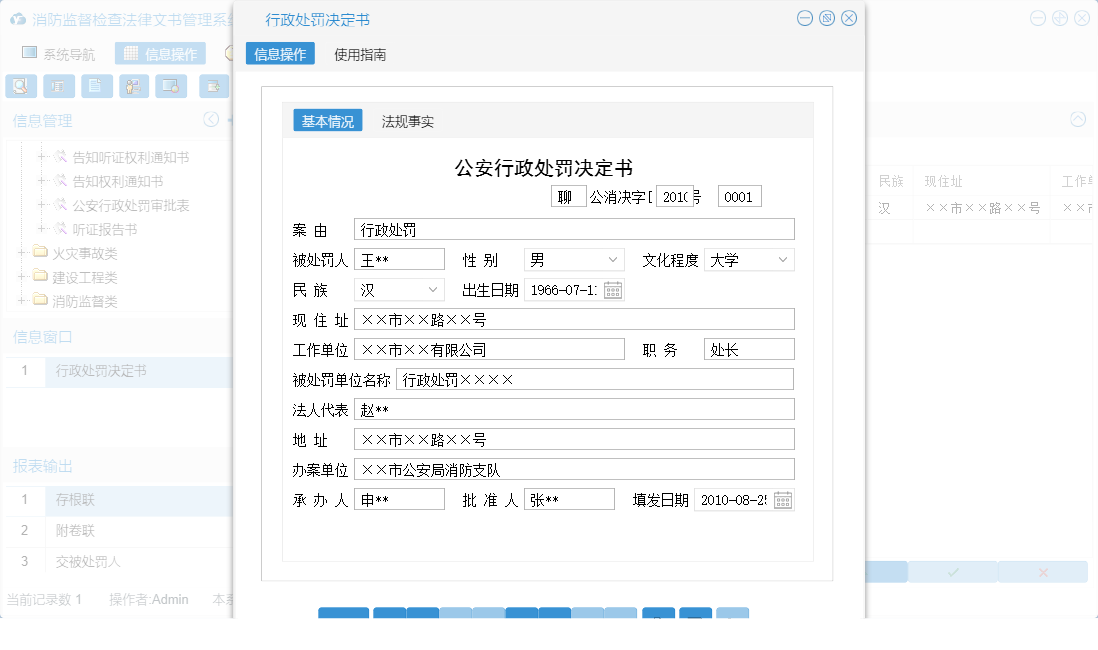Screen dimensions: 1098x650
Task: Click the restore icon on the dialog title bar
Action: coord(826,18)
